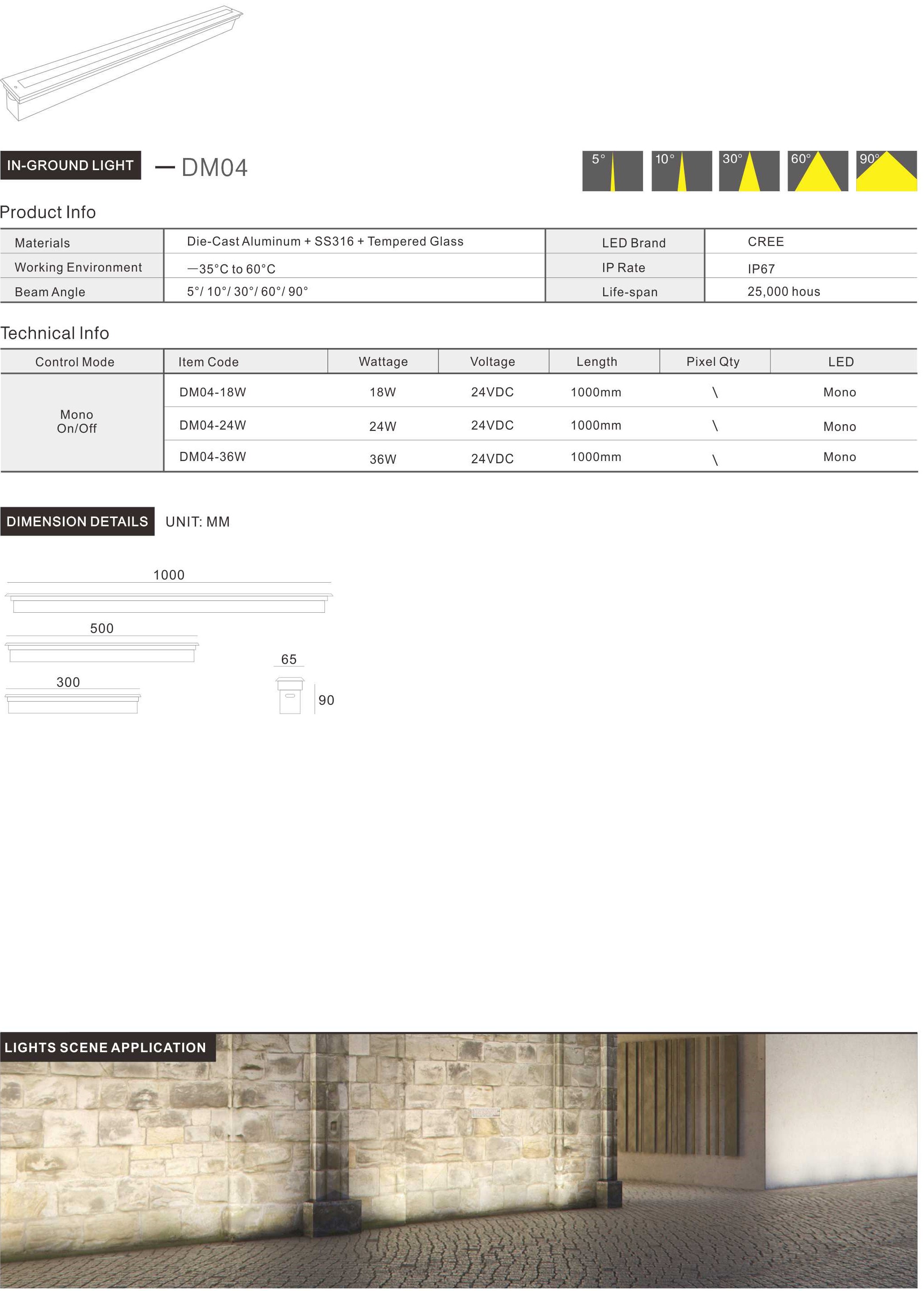Click 24VDC in the DM04-18W row
924x1291 pixels.
492,392
